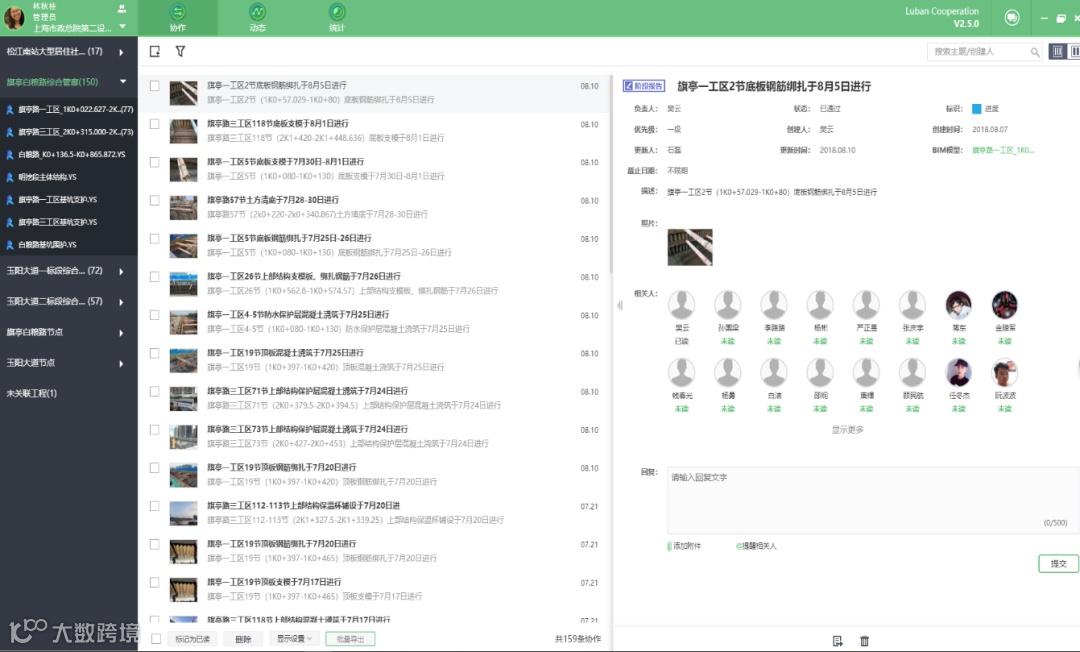Select row 旗亭一工区19节顶板支模于7月17日进行
Screen dimensions: 1080x652
pos(375,589)
